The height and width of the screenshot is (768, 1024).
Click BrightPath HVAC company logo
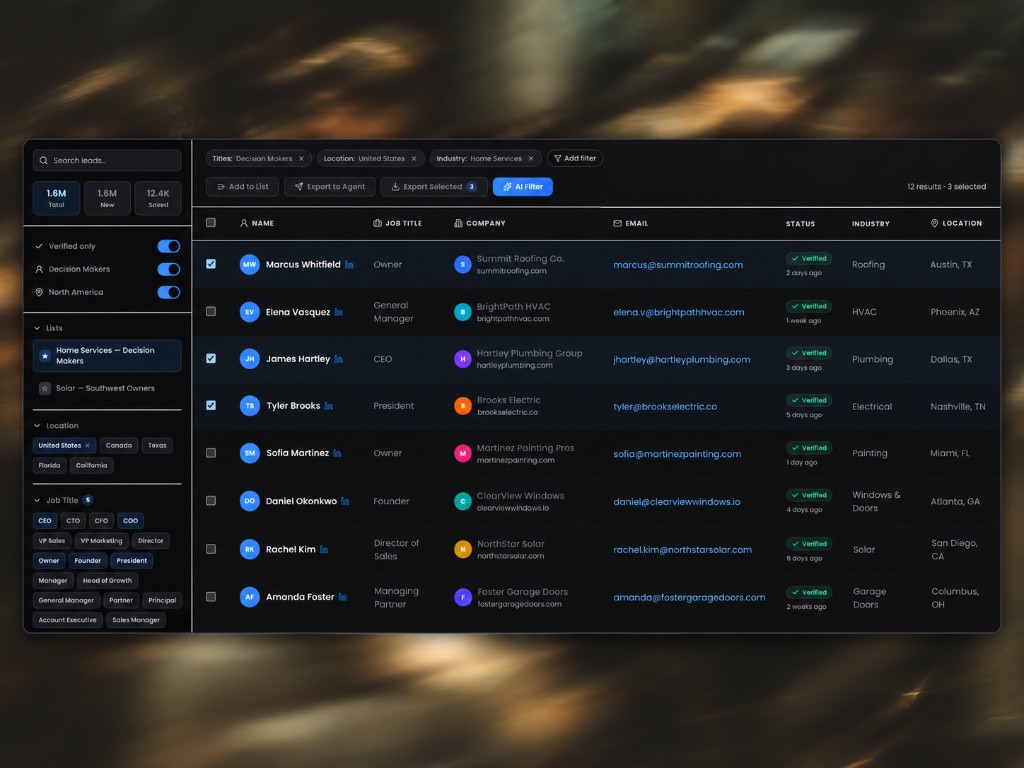(x=462, y=312)
